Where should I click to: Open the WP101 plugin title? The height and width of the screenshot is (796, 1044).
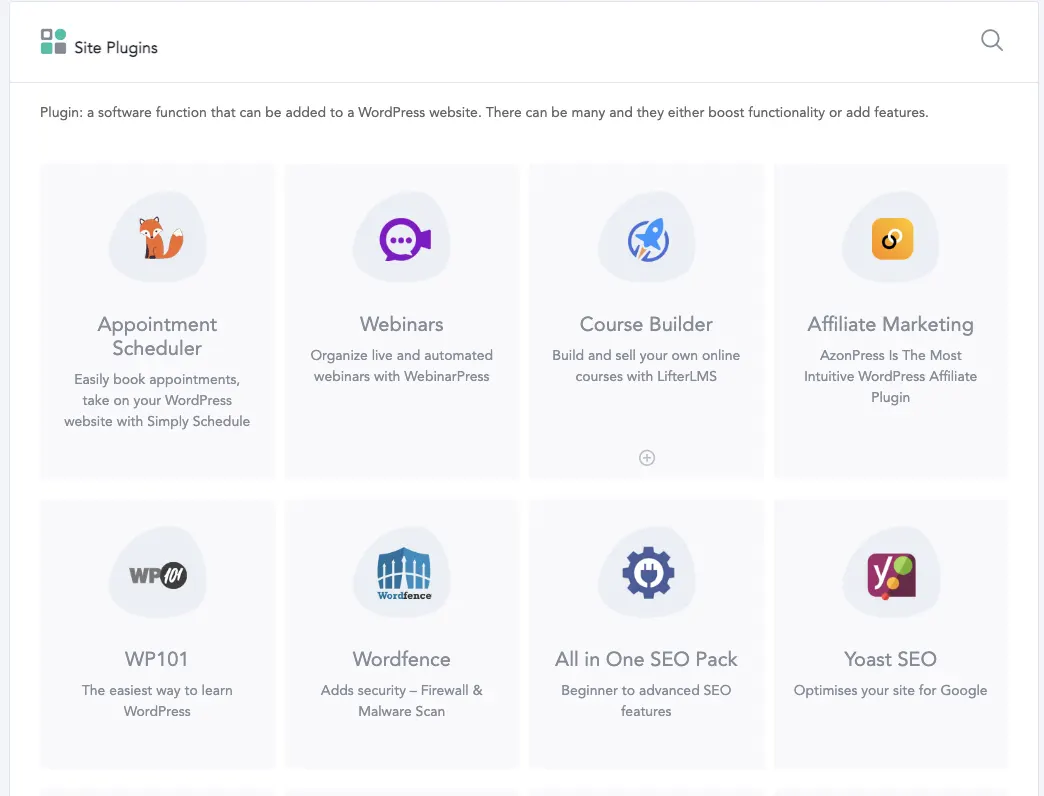[x=157, y=659]
